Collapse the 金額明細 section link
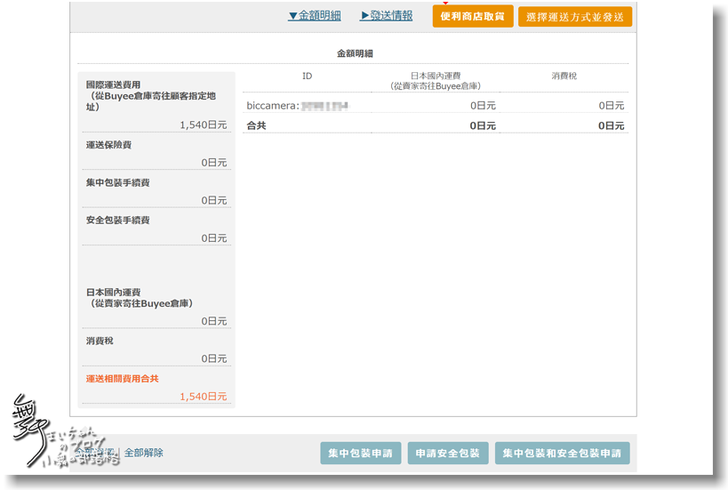Screen dimensions: 728x490 [x=314, y=16]
